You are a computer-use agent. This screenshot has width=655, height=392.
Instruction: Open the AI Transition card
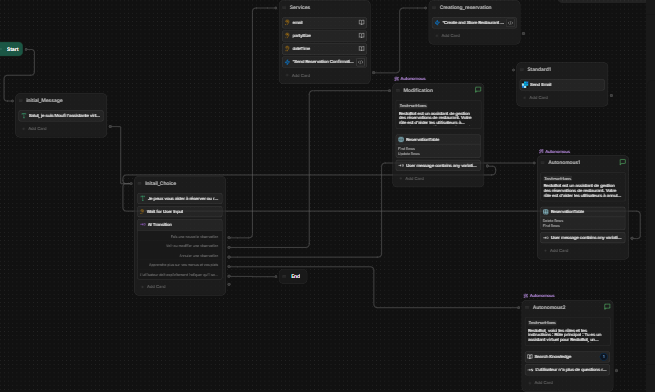coord(180,224)
